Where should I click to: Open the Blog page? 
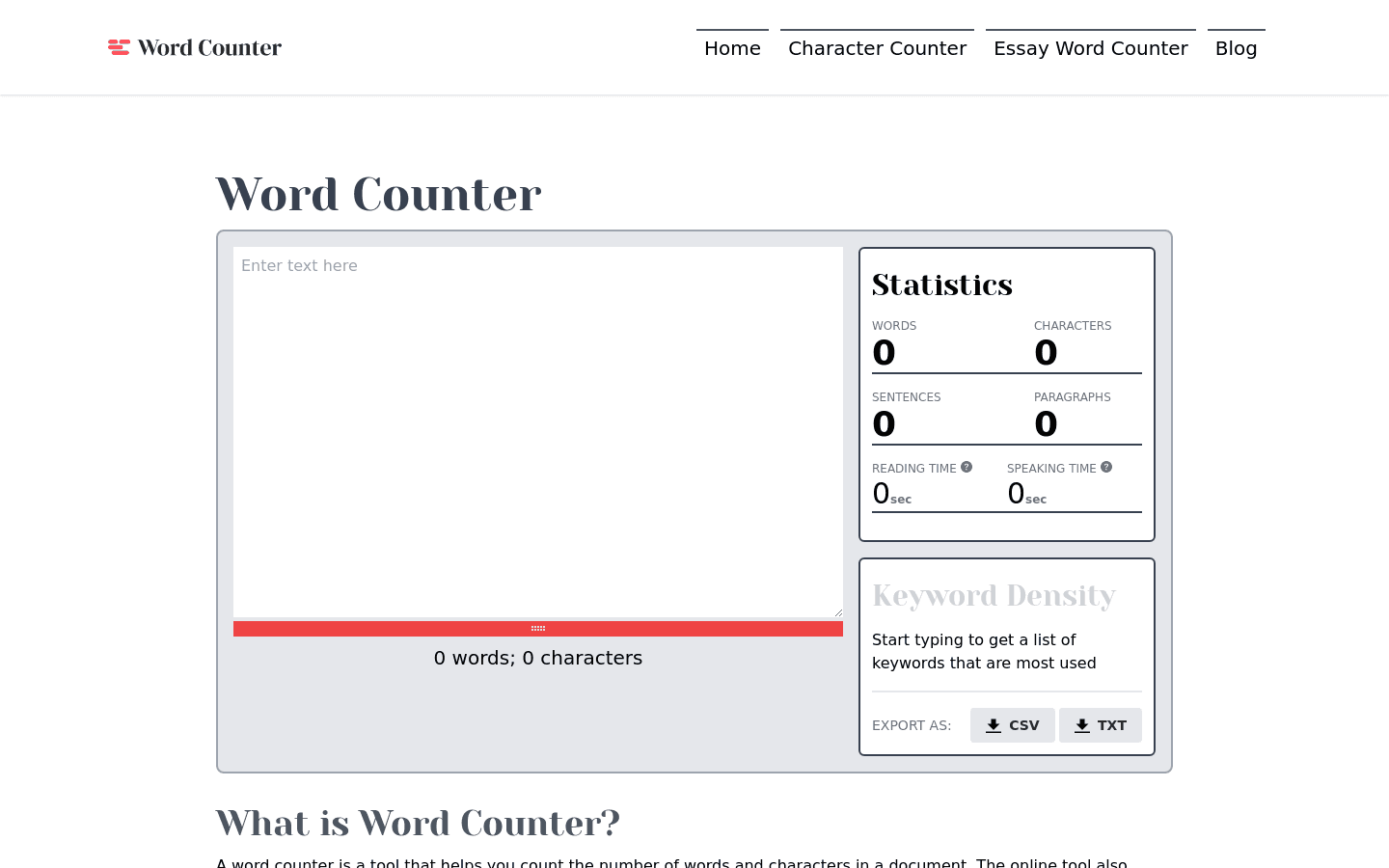[x=1236, y=48]
